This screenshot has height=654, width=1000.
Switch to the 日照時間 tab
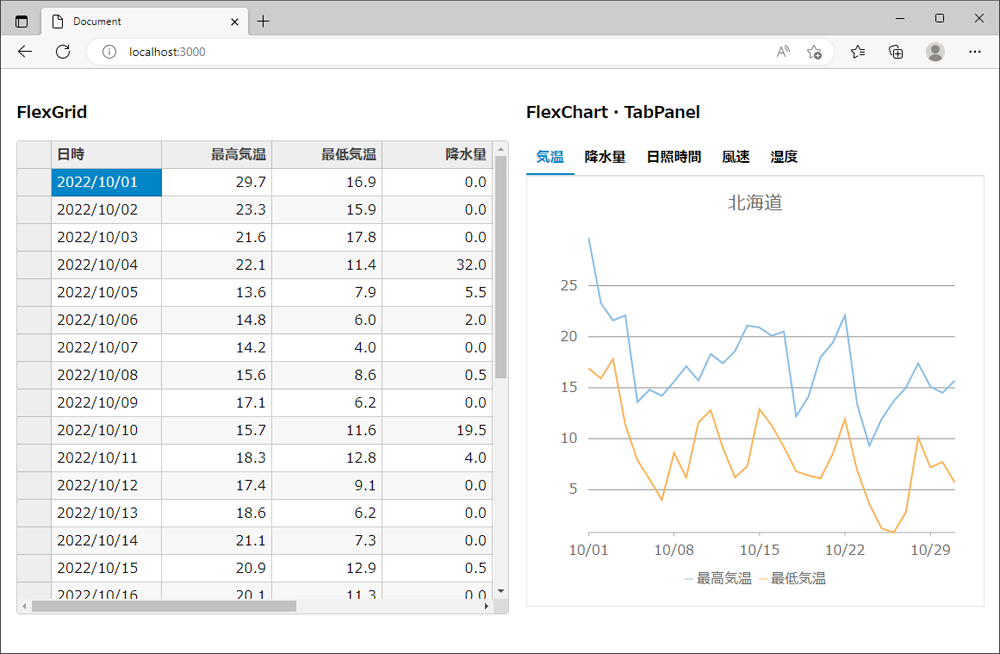tap(673, 157)
